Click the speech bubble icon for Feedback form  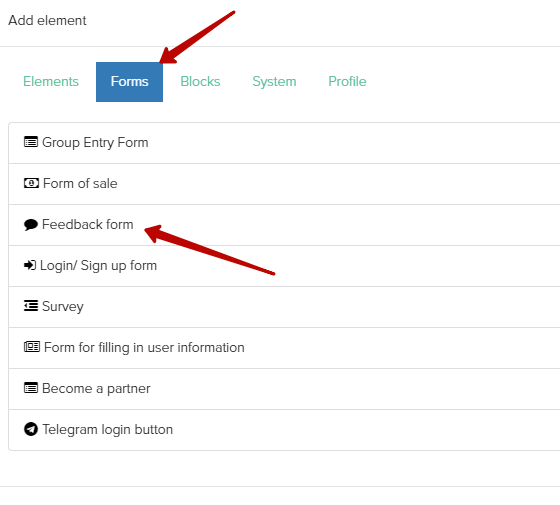(31, 225)
